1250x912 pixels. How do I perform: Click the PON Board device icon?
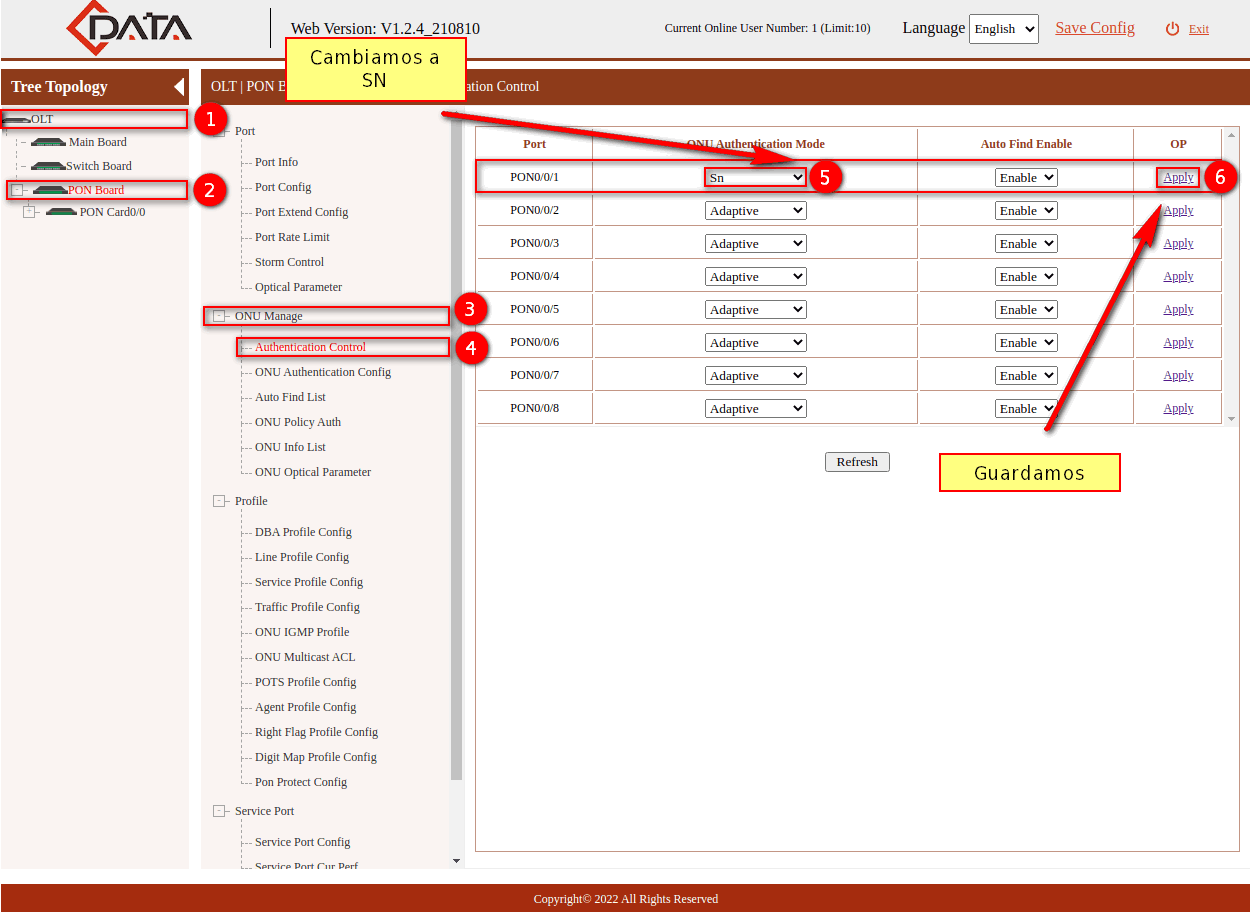pyautogui.click(x=49, y=190)
